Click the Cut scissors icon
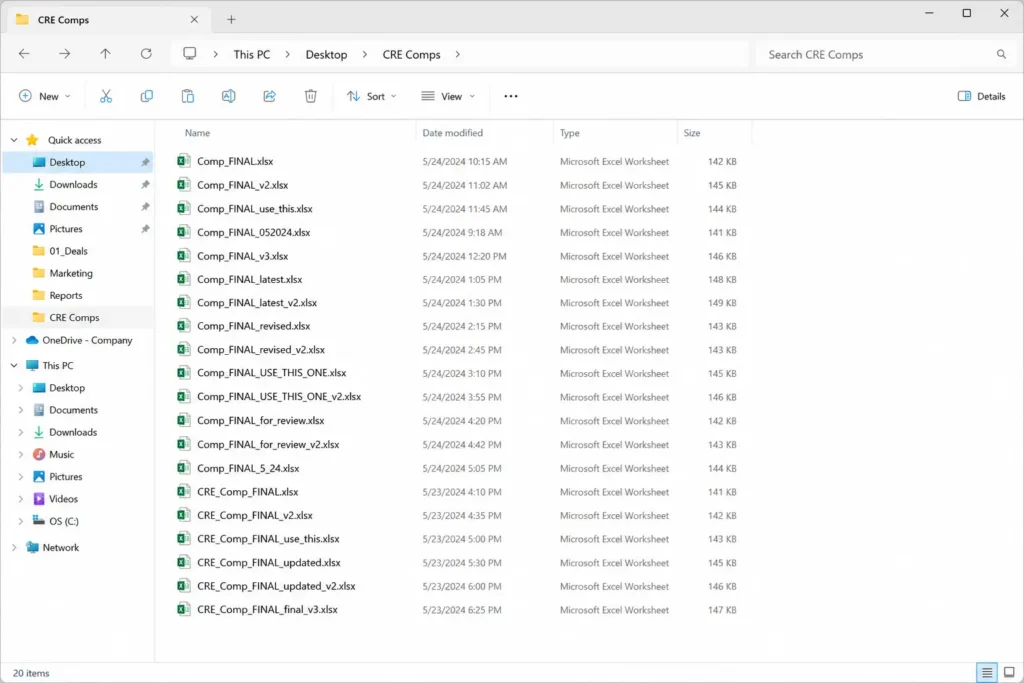The height and width of the screenshot is (683, 1024). click(106, 96)
